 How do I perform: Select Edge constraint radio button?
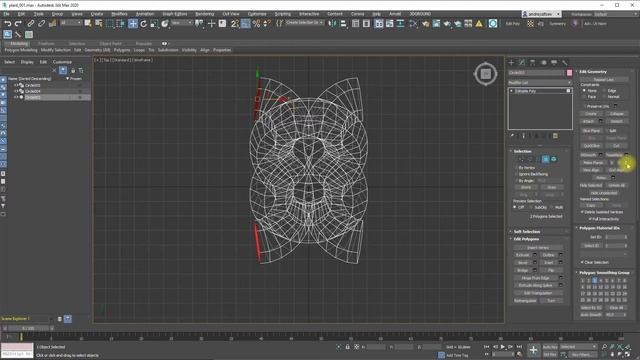pyautogui.click(x=604, y=91)
